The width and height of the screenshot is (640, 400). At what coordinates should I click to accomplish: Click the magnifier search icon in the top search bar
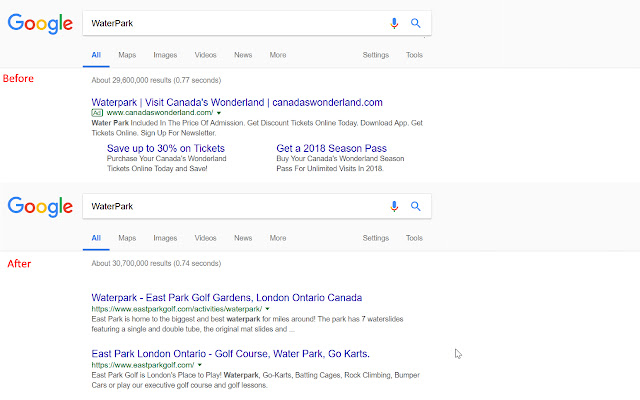tap(415, 23)
